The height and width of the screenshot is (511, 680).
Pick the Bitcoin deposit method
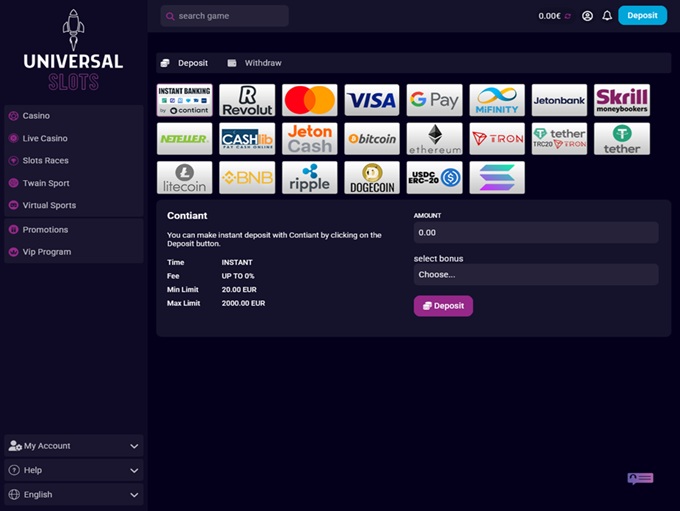pyautogui.click(x=372, y=139)
